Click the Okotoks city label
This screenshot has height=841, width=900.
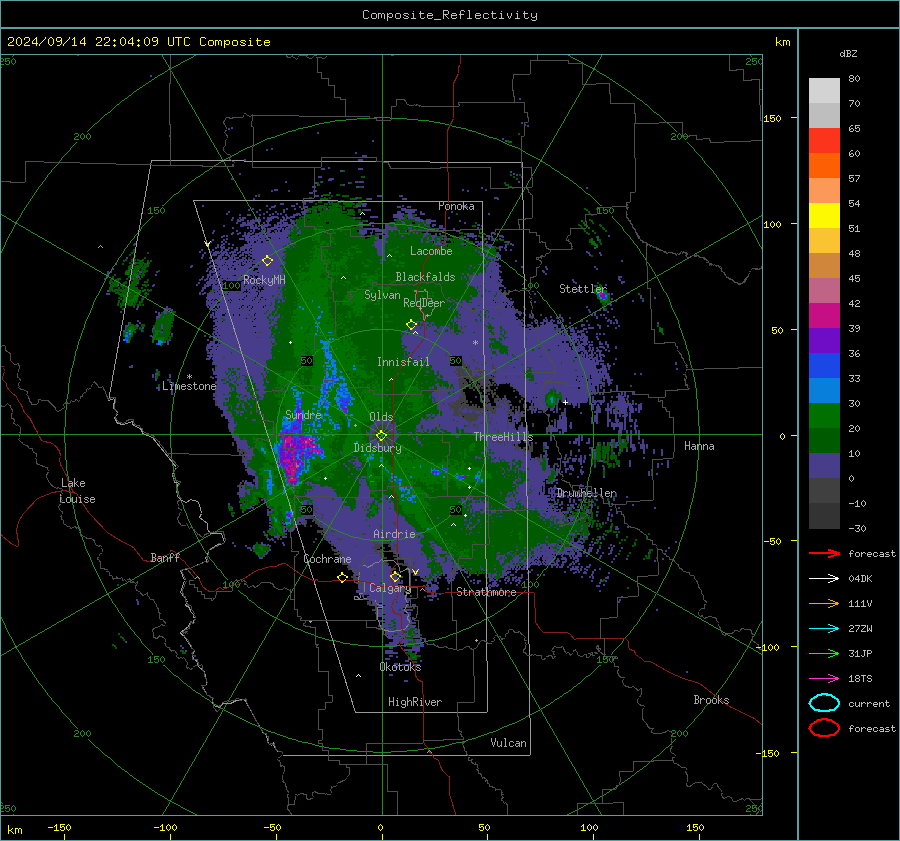pos(400,667)
